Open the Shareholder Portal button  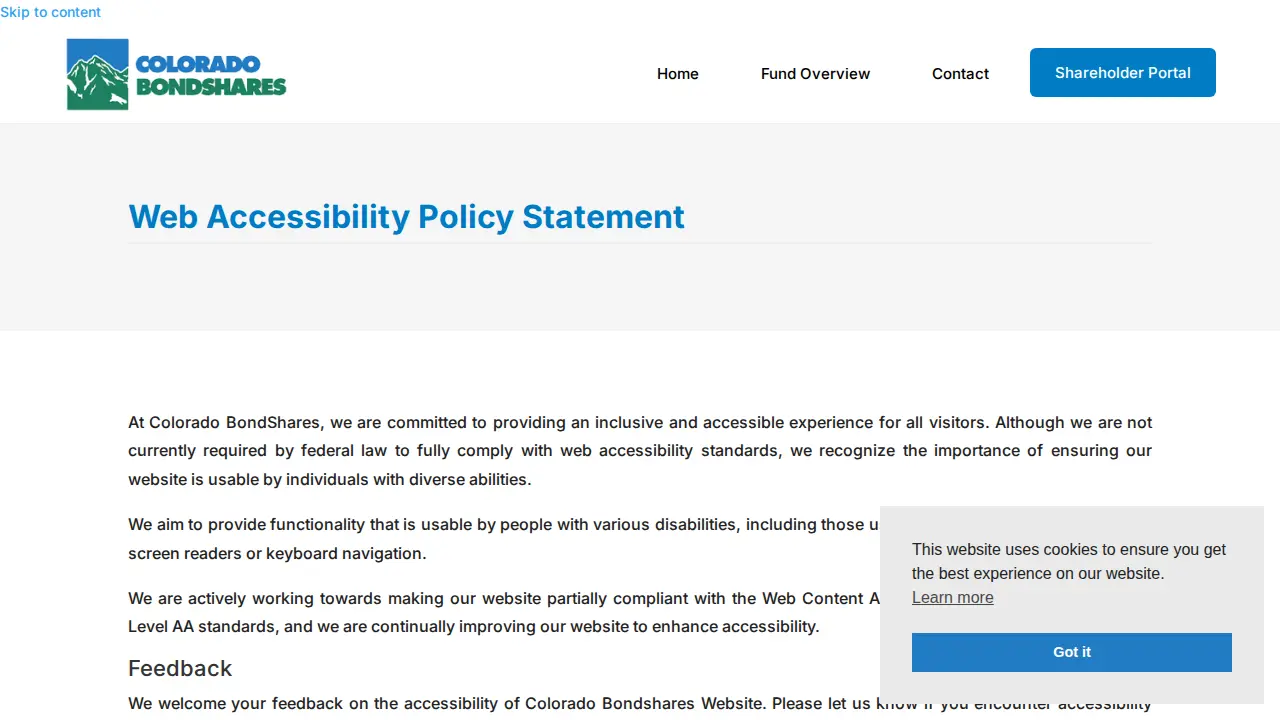(1123, 73)
